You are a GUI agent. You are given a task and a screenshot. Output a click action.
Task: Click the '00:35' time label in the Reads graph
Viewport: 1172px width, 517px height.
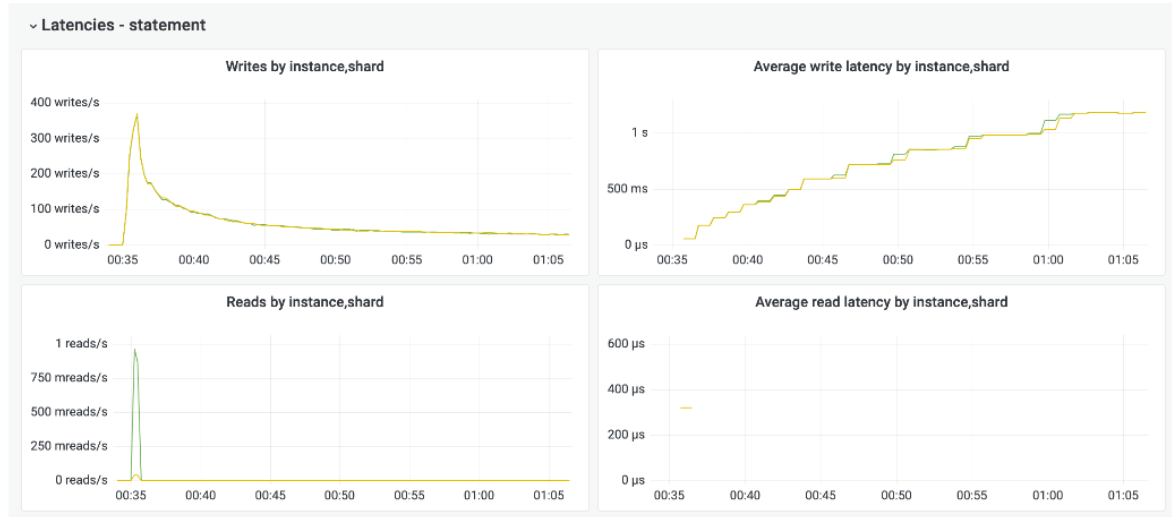click(130, 495)
